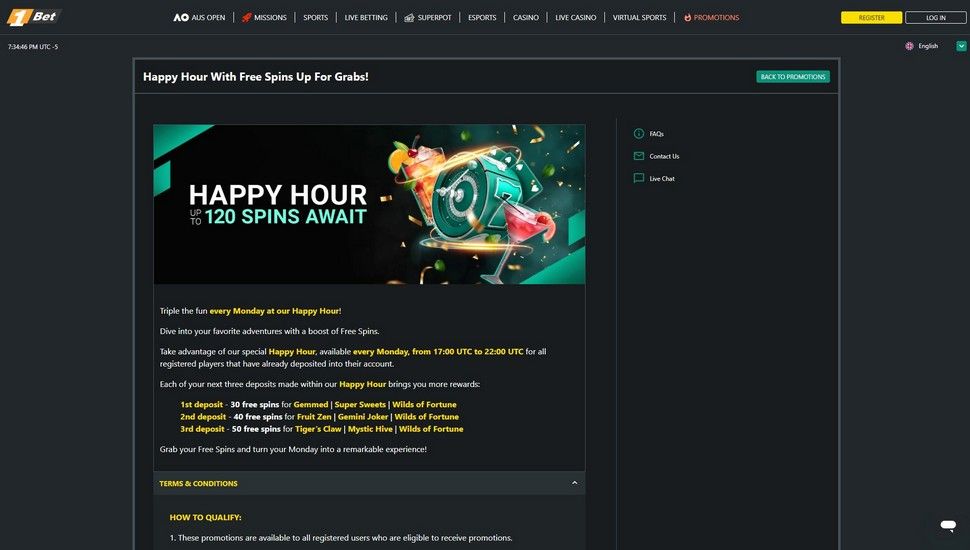The height and width of the screenshot is (550, 970).
Task: Click the FAQs info icon
Action: coord(639,134)
